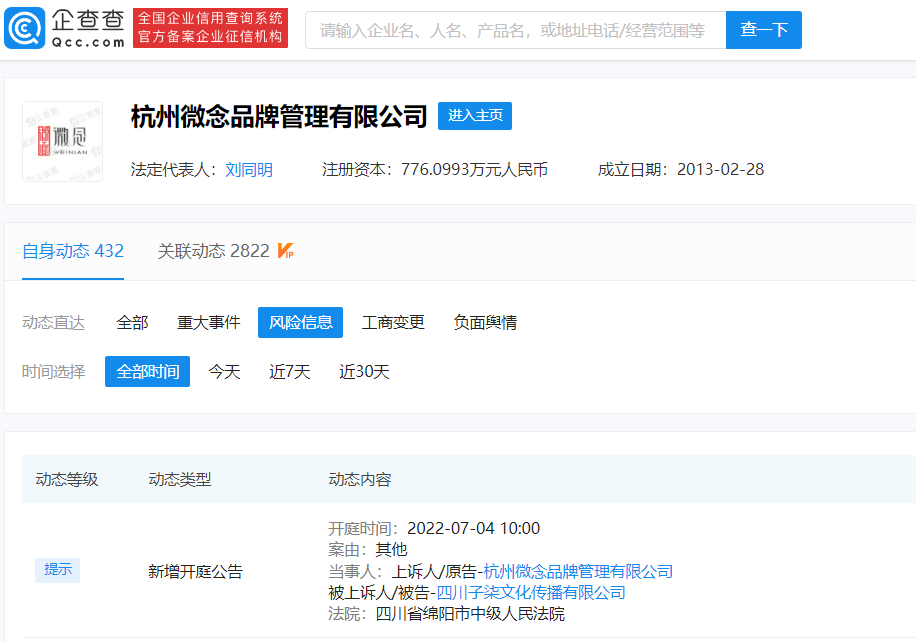The height and width of the screenshot is (642, 916).
Task: Click the Qcc.com logo icon
Action: pos(25,28)
